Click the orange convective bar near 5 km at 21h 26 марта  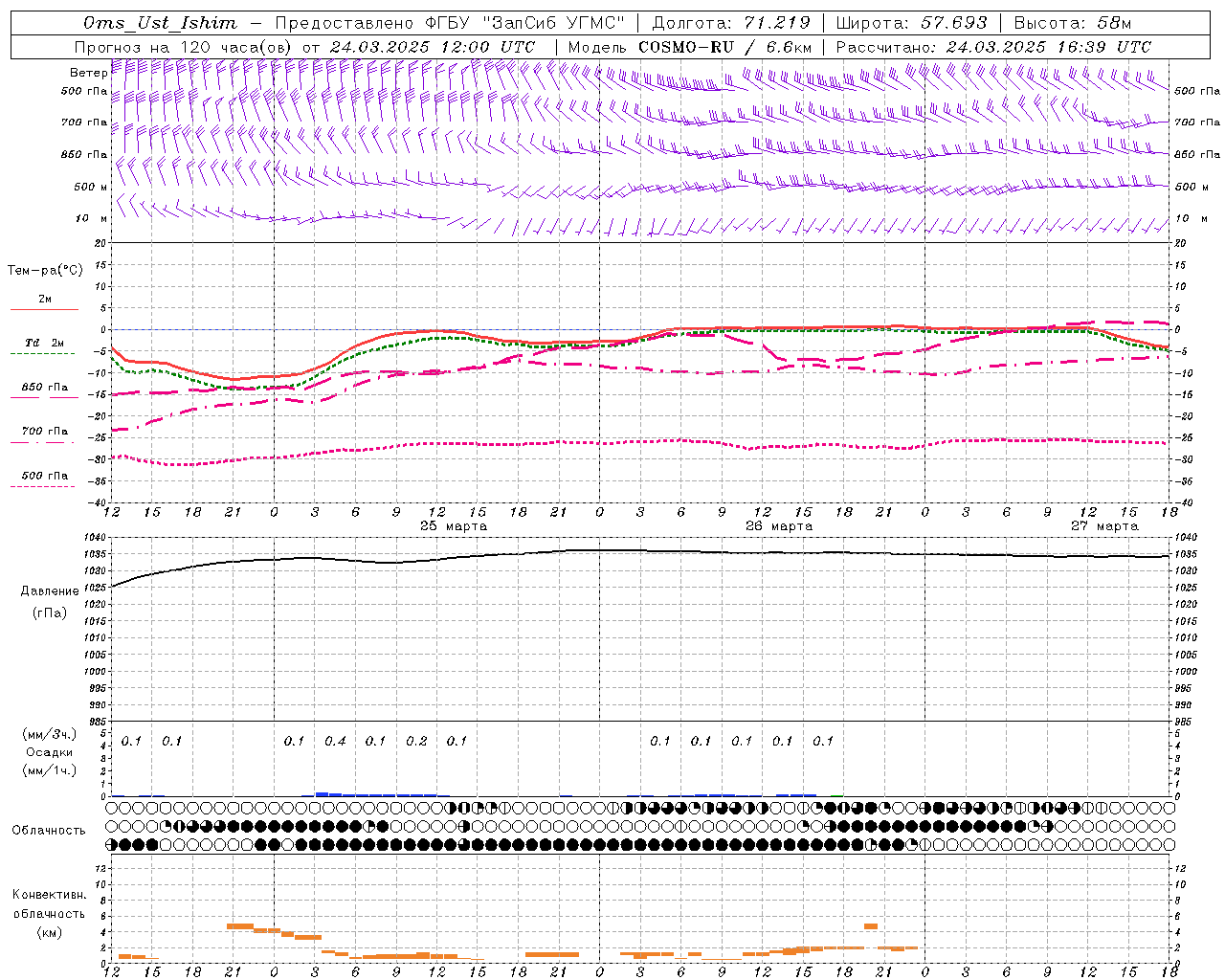click(x=870, y=925)
